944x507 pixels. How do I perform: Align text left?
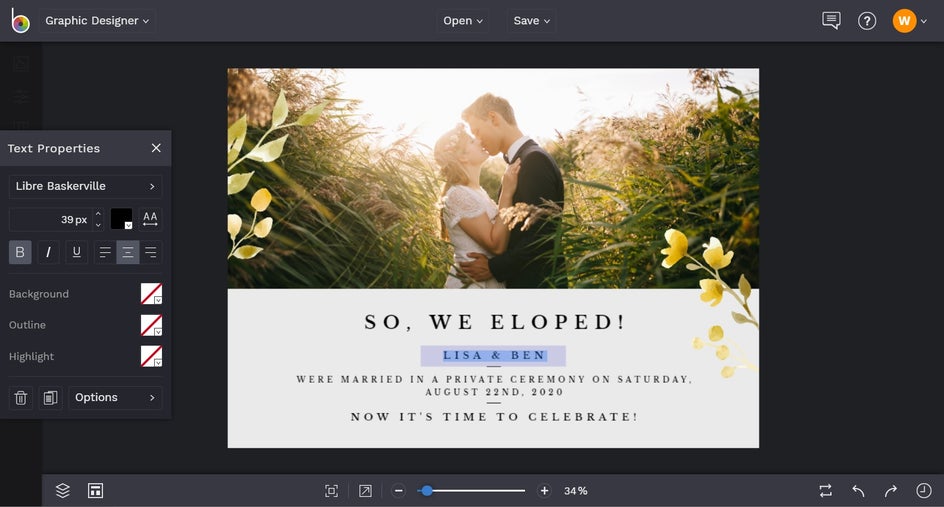pyautogui.click(x=105, y=252)
